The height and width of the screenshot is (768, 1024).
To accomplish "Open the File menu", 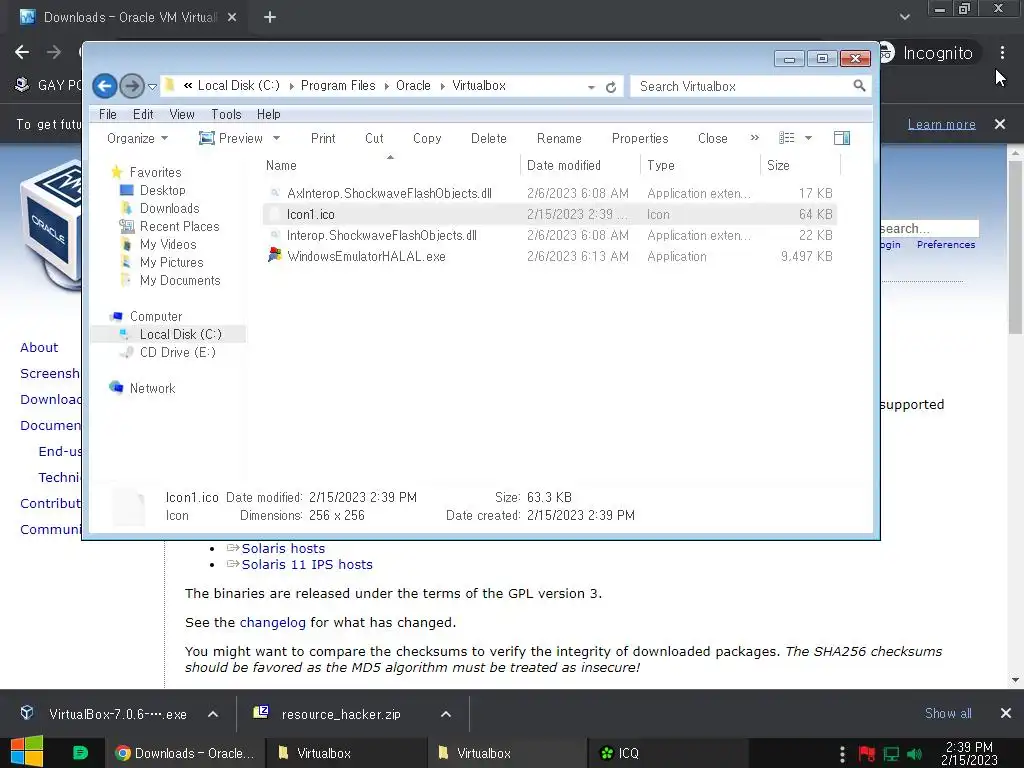I will click(x=108, y=114).
